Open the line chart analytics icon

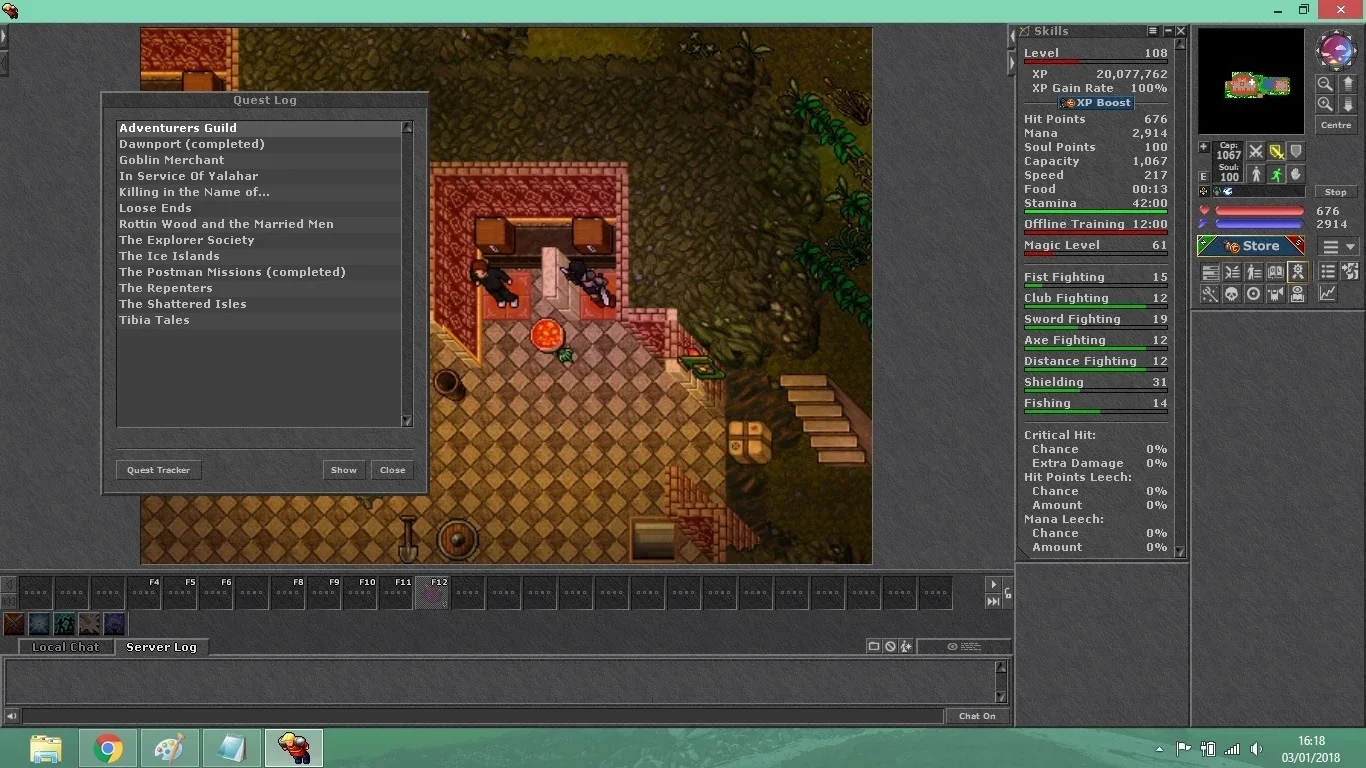(1328, 293)
